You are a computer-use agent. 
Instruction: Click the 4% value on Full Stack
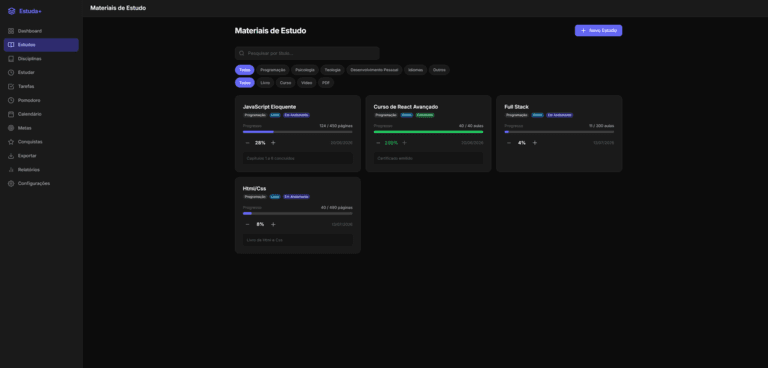(x=522, y=143)
